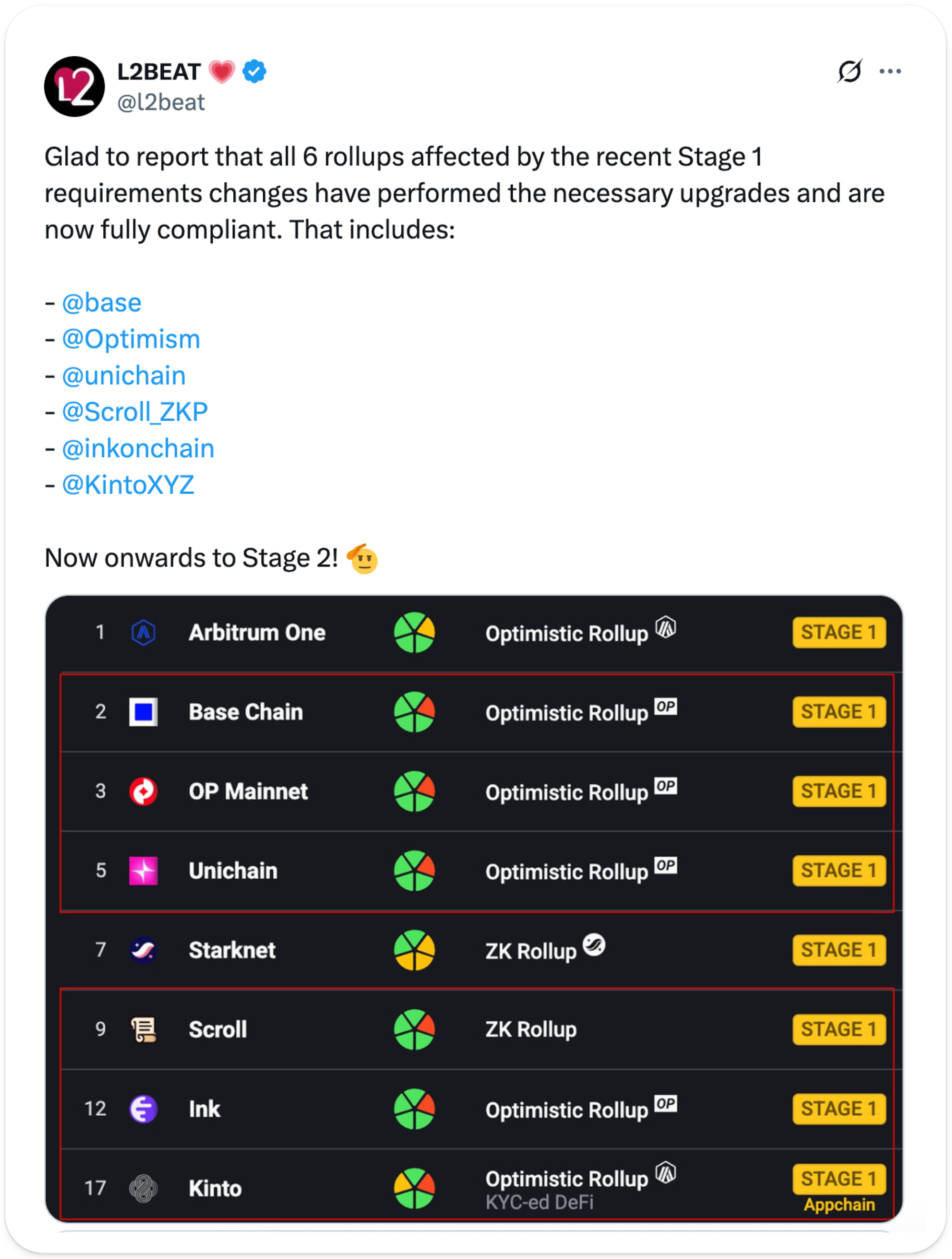Click the Base Chain blue square logo
This screenshot has height=1259, width=952.
[143, 712]
